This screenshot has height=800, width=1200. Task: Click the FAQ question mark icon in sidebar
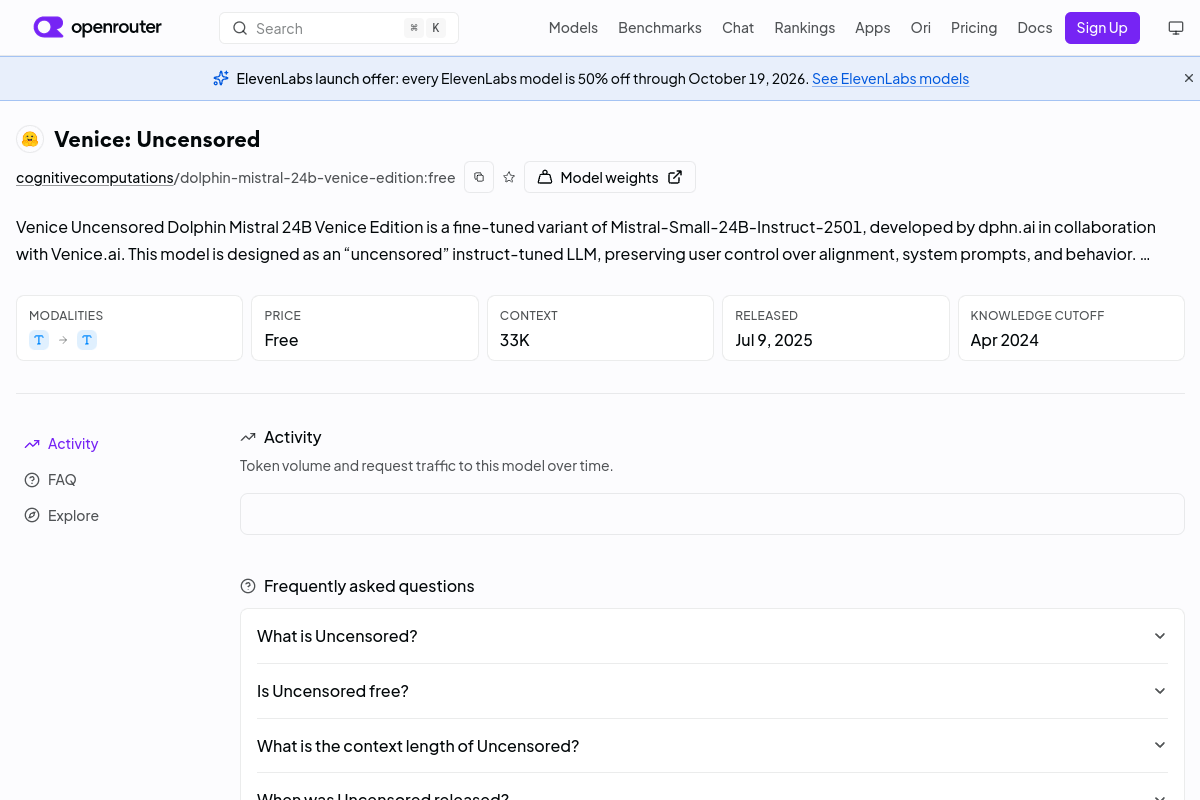click(32, 480)
